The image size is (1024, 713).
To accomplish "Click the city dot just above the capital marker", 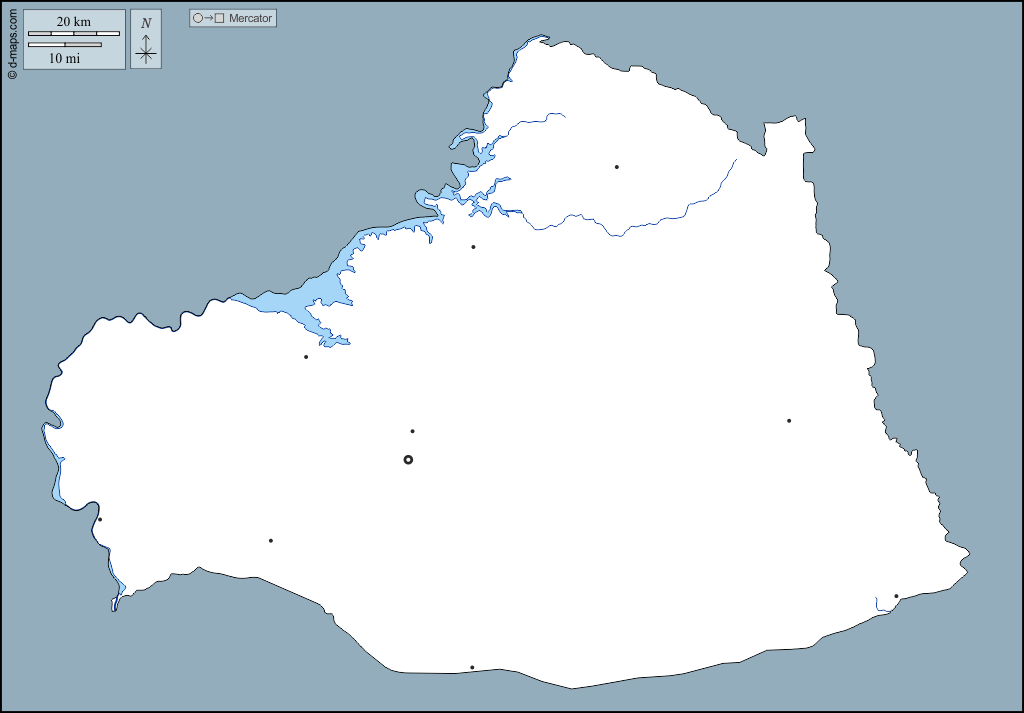I will pyautogui.click(x=412, y=431).
